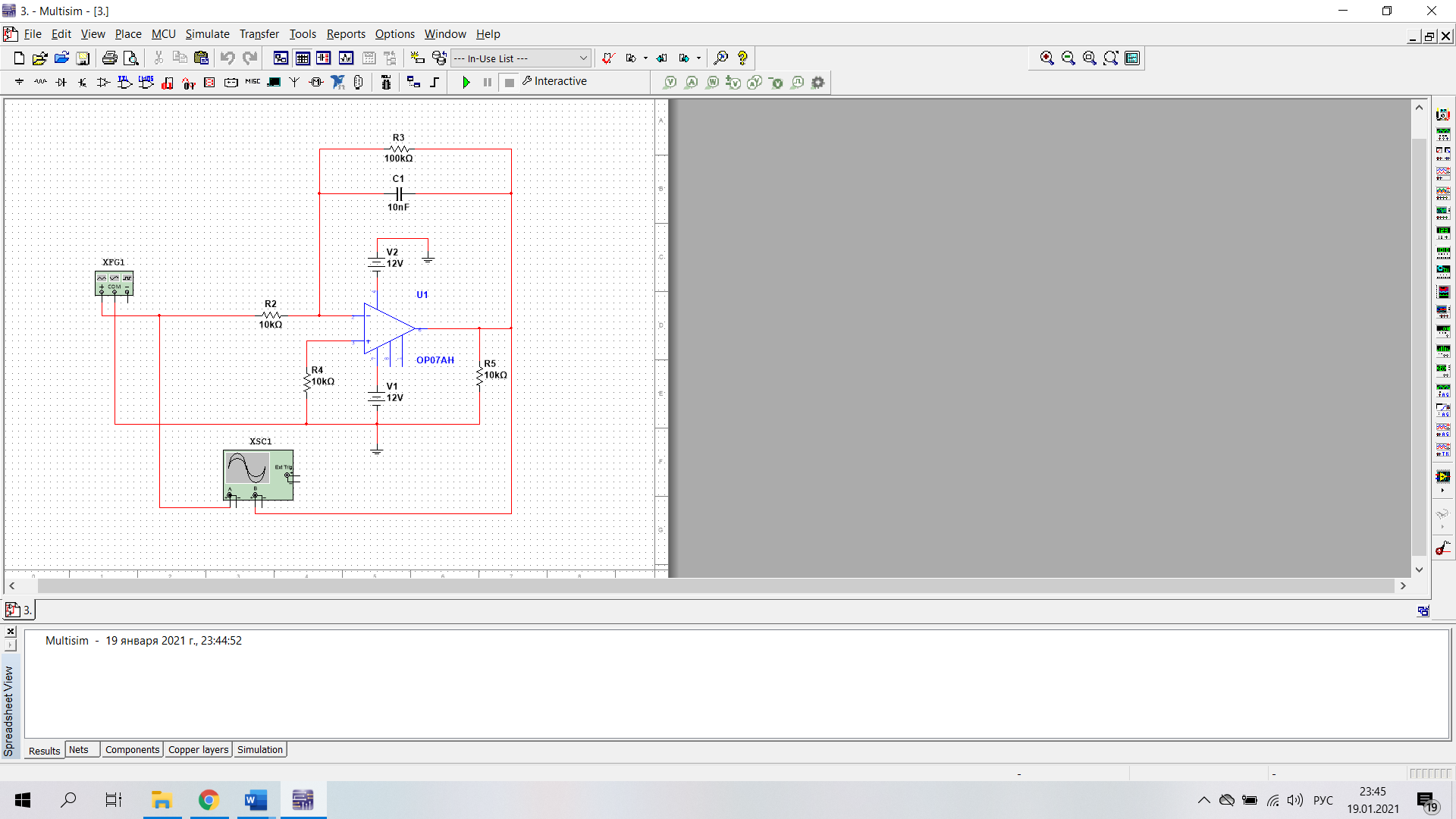Expand the LabVIEW instruments arrow
Screen dimensions: 1456x819
(1442, 491)
